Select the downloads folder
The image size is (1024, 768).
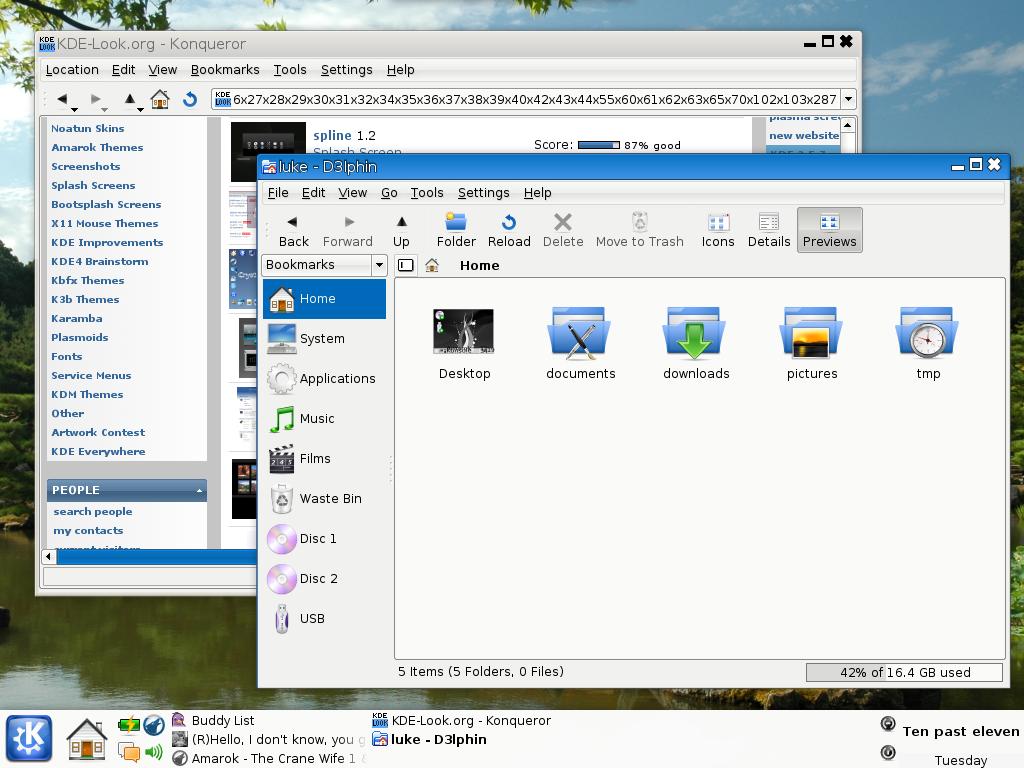[696, 344]
